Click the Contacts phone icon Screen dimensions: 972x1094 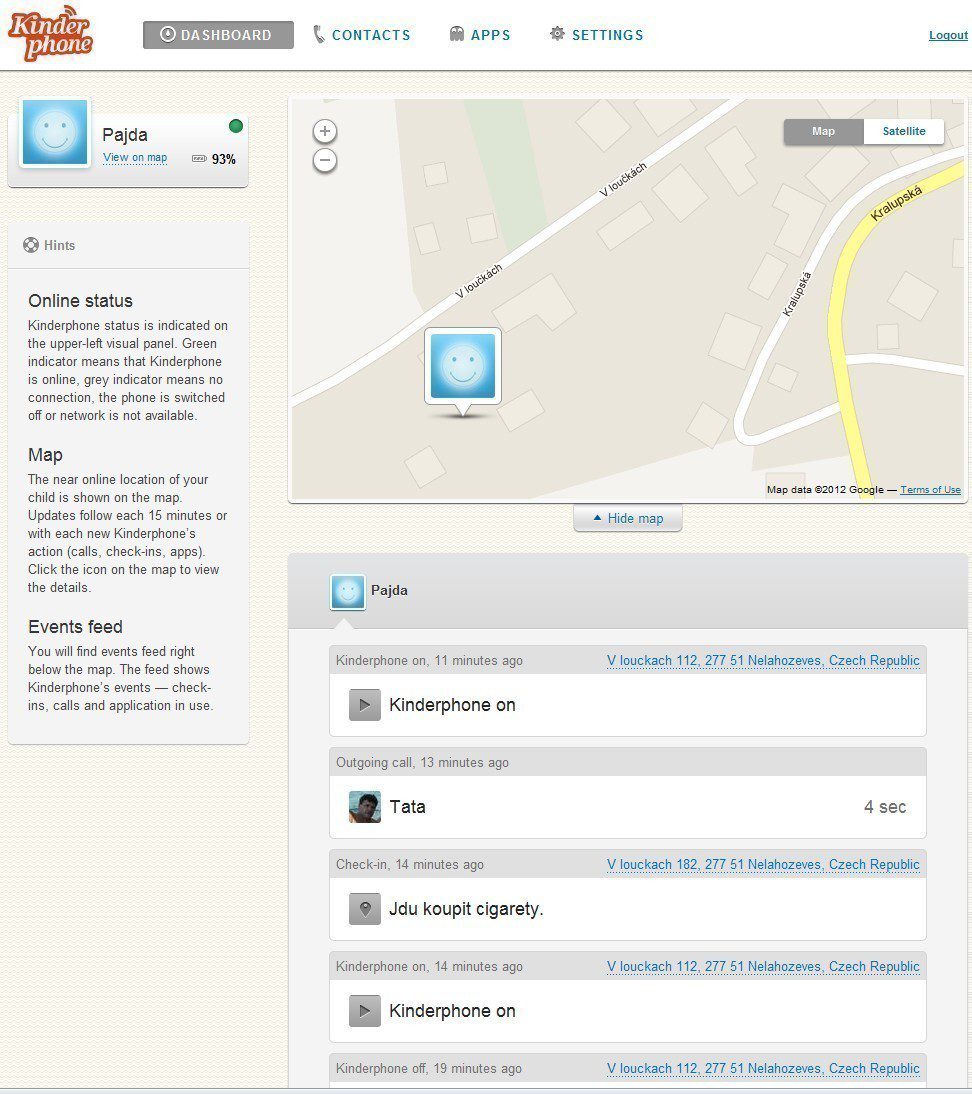(x=319, y=35)
